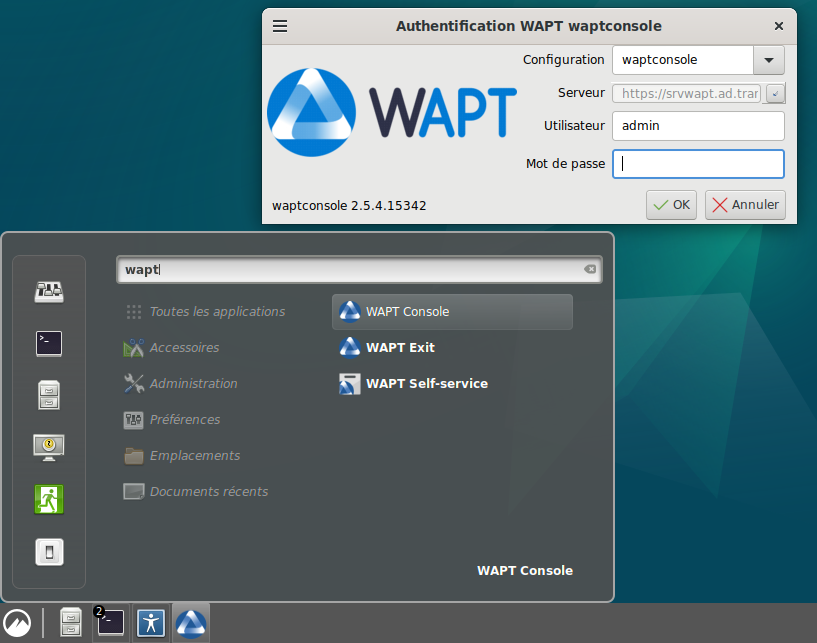
Task: Clear the menu search text
Action: [x=590, y=269]
